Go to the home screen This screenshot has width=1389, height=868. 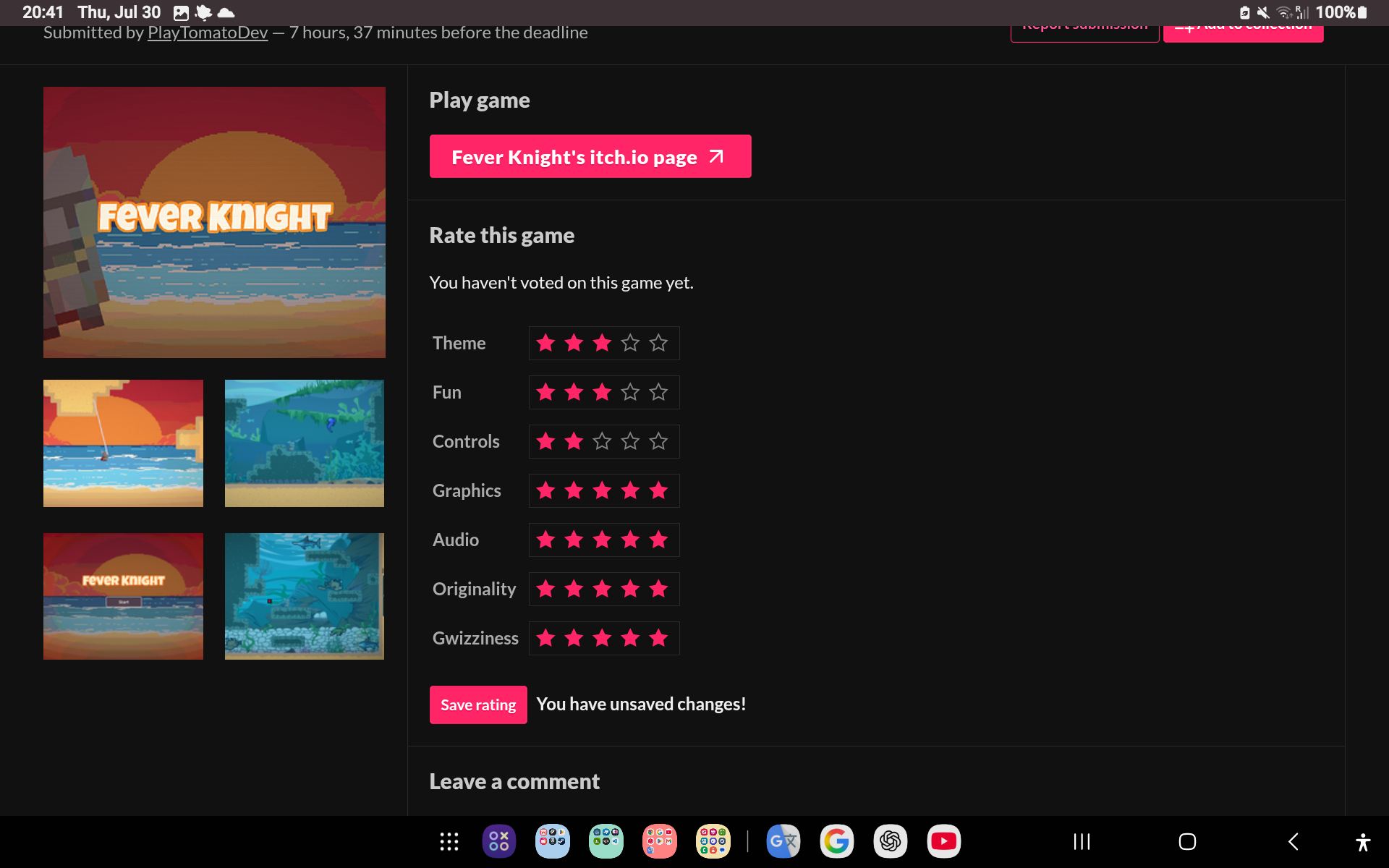coord(1187,841)
